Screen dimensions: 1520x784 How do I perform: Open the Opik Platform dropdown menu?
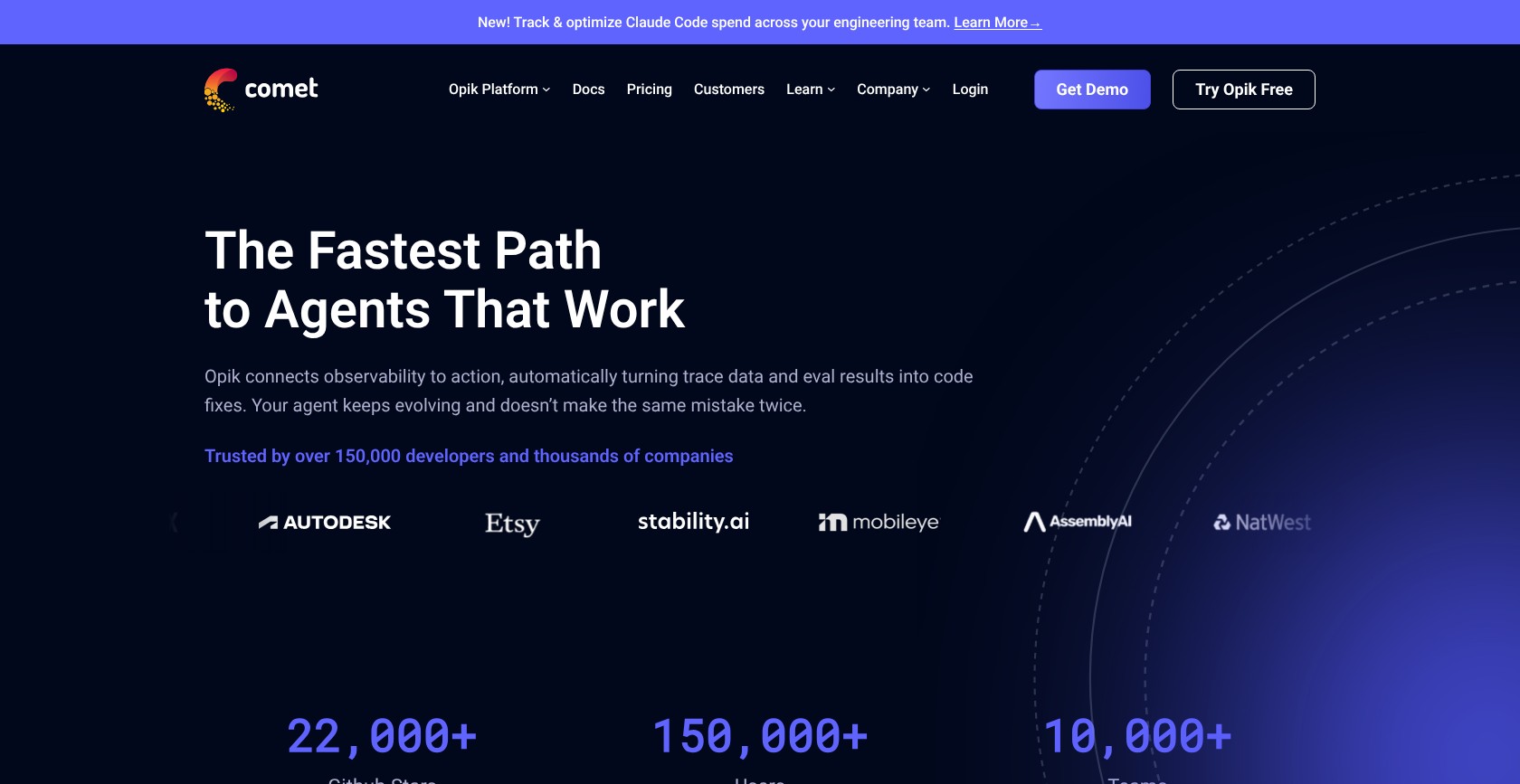click(x=499, y=90)
